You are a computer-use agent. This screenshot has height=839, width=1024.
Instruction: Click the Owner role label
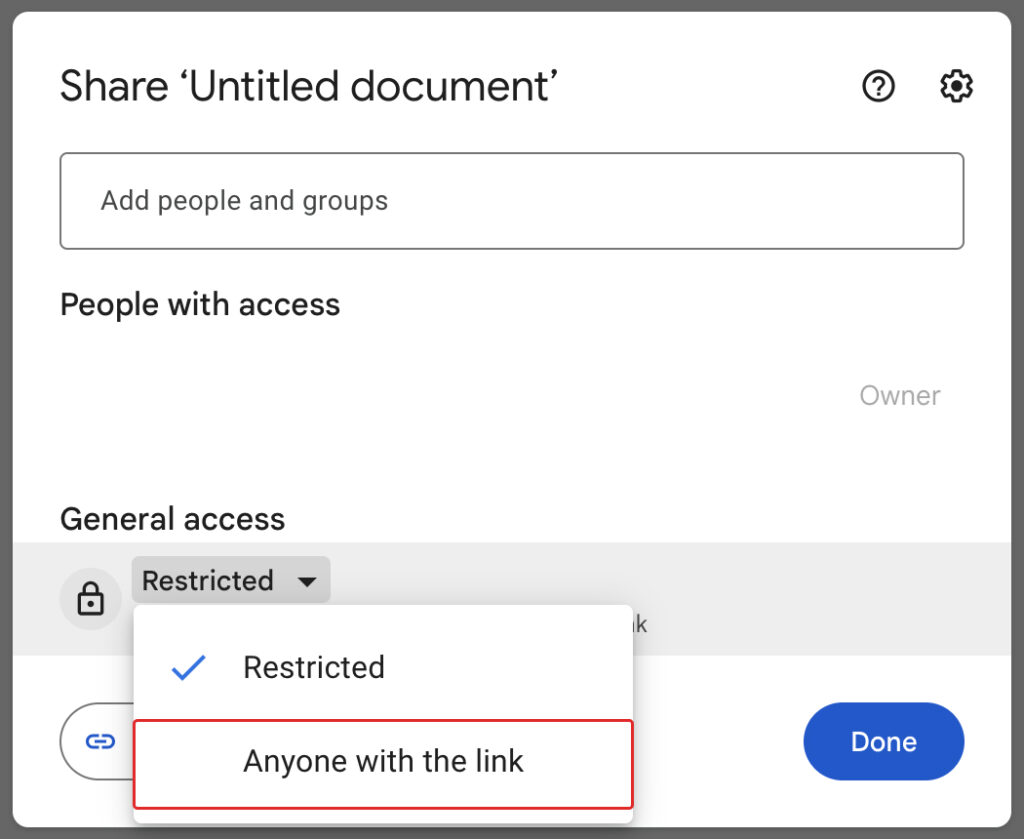tap(899, 396)
